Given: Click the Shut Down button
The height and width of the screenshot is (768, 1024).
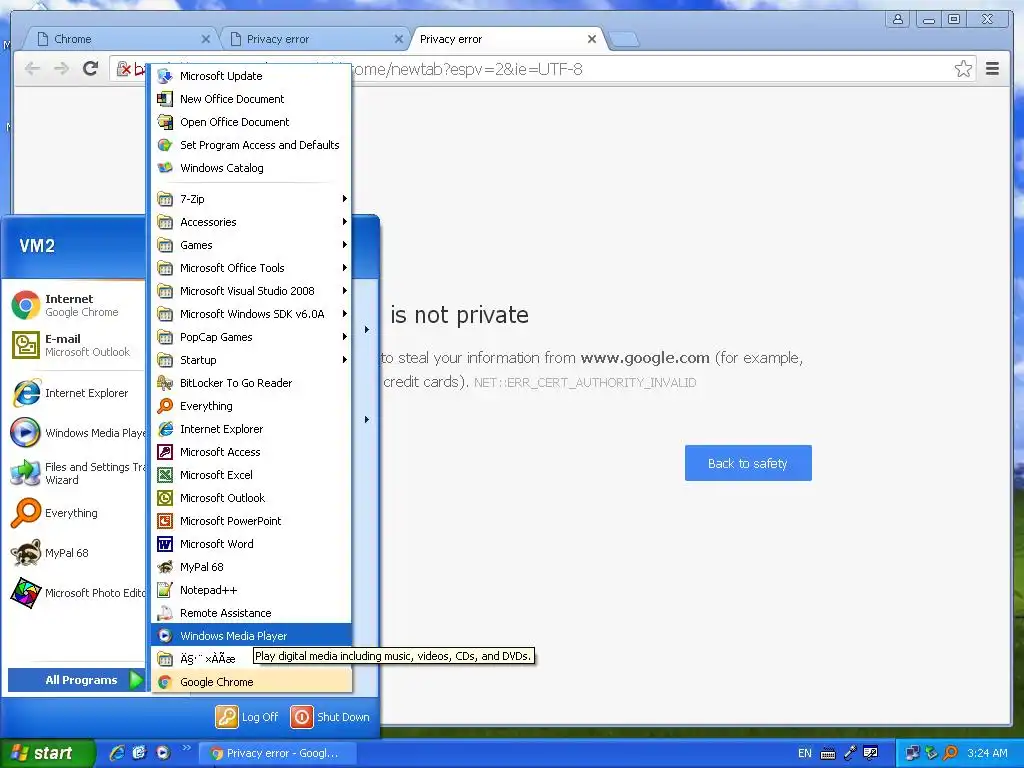Looking at the screenshot, I should (330, 716).
